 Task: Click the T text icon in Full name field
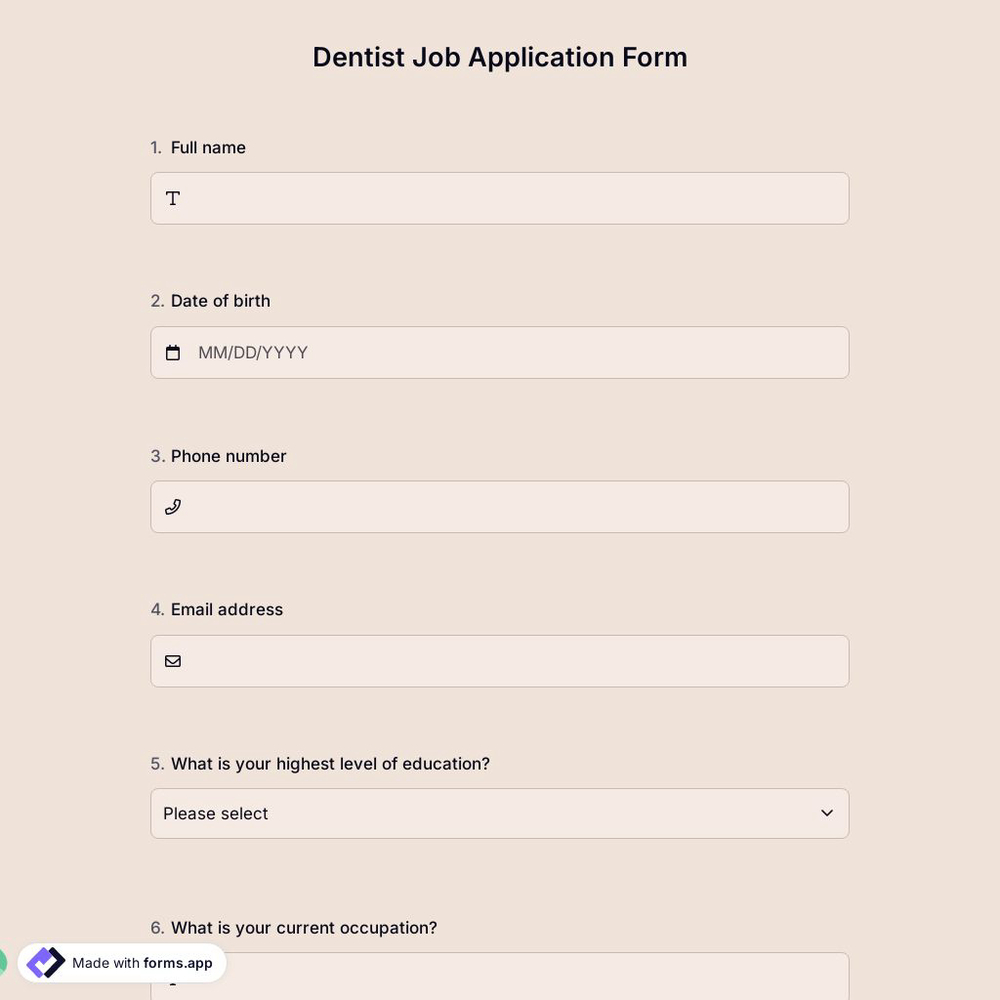click(172, 198)
